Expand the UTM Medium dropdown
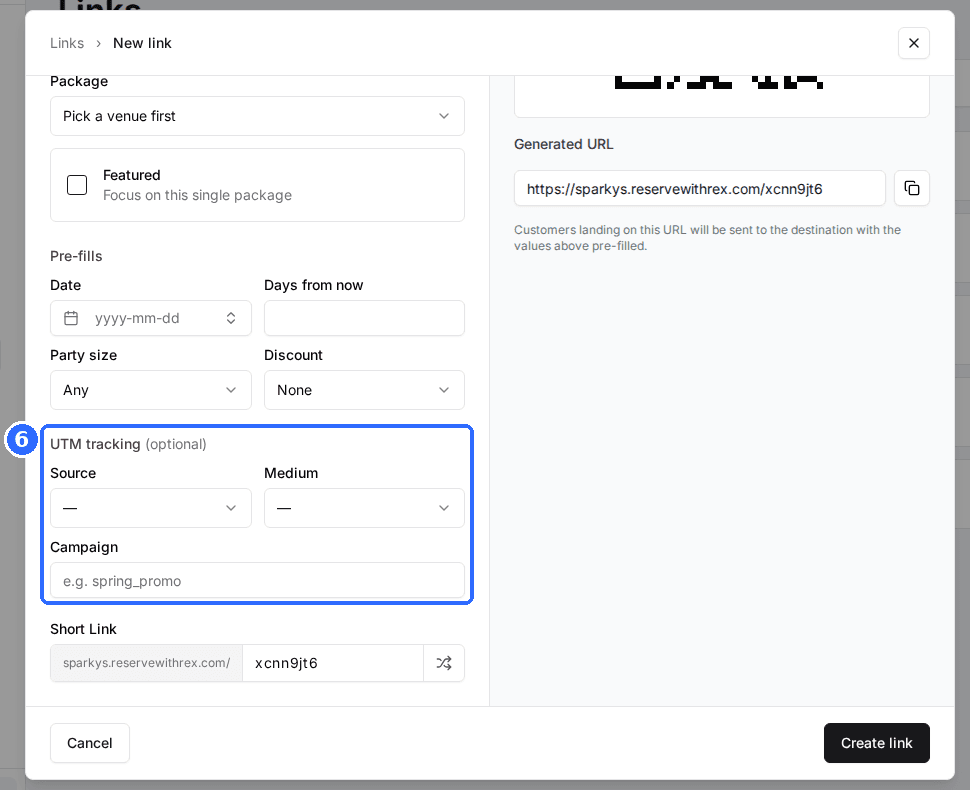970x790 pixels. point(364,508)
